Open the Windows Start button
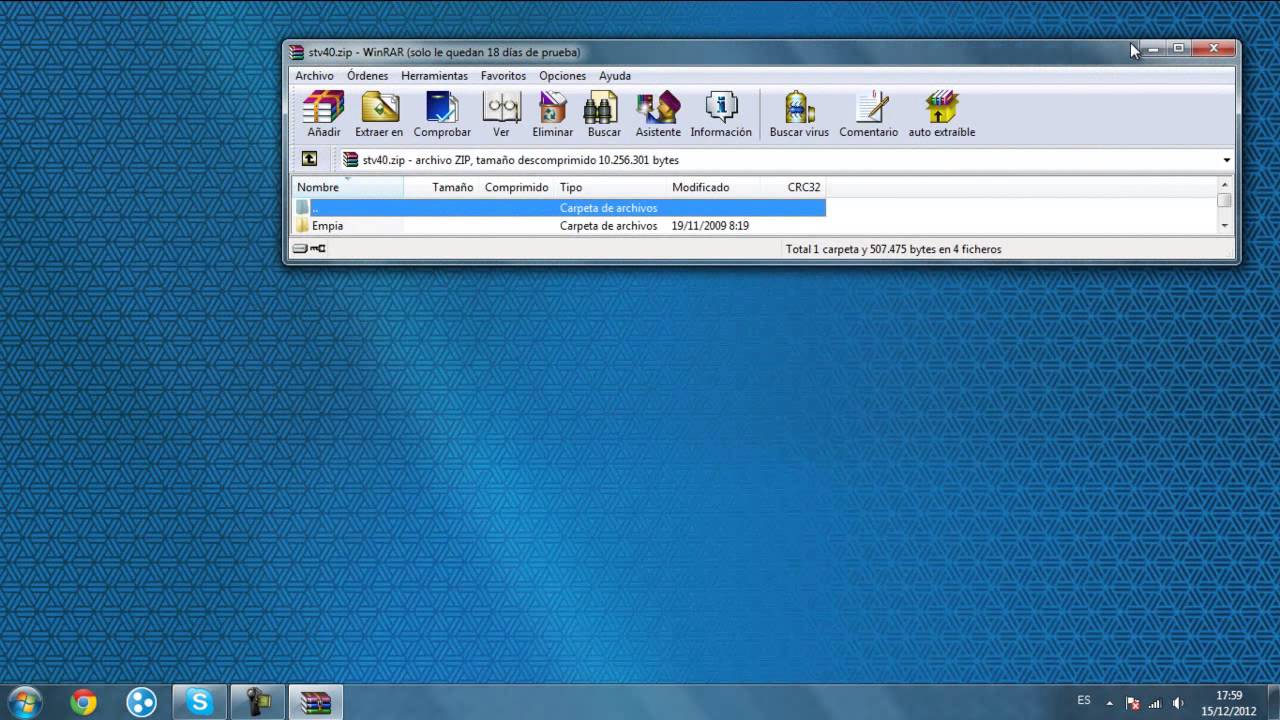 pos(24,702)
